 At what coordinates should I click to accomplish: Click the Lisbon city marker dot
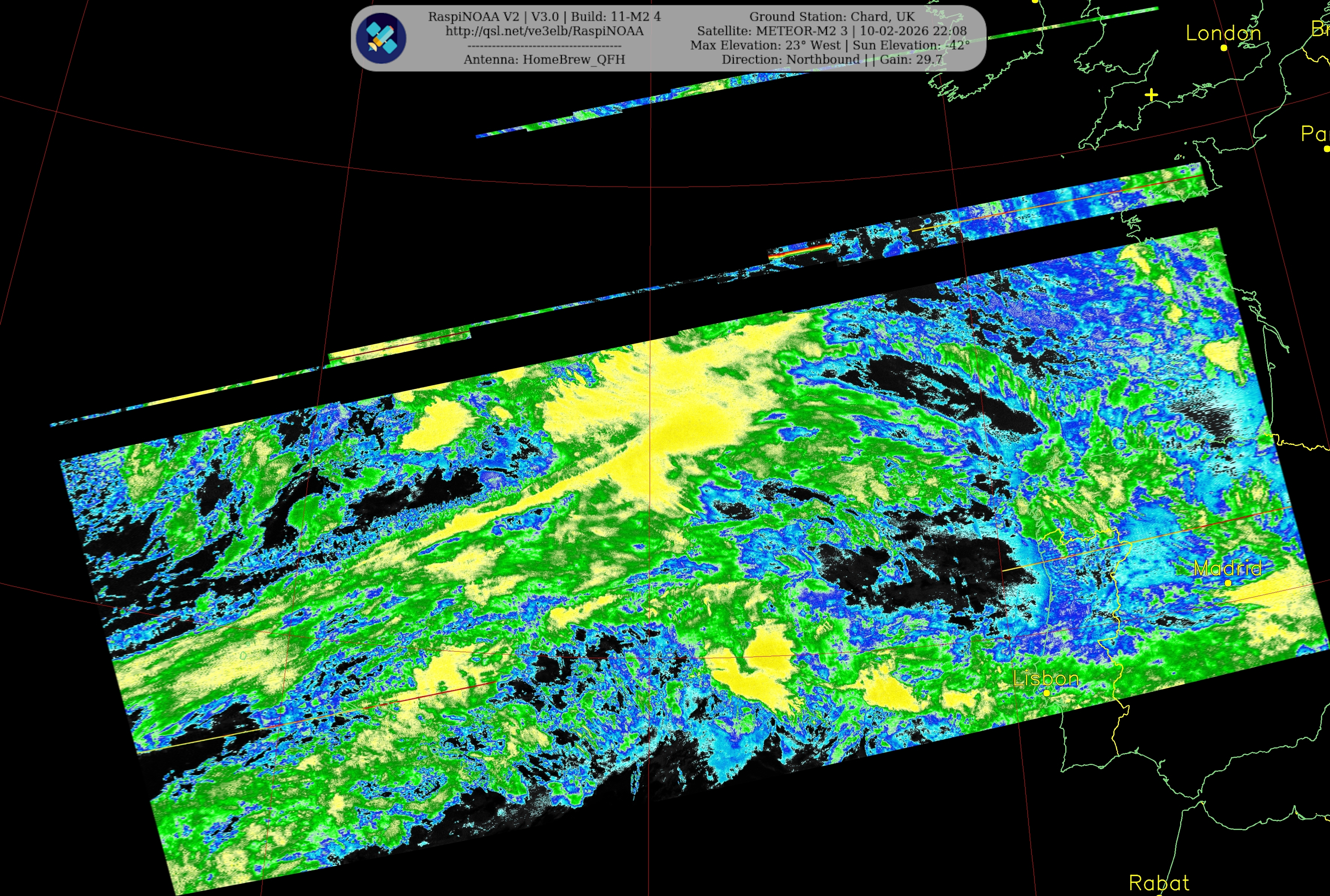coord(1047,693)
